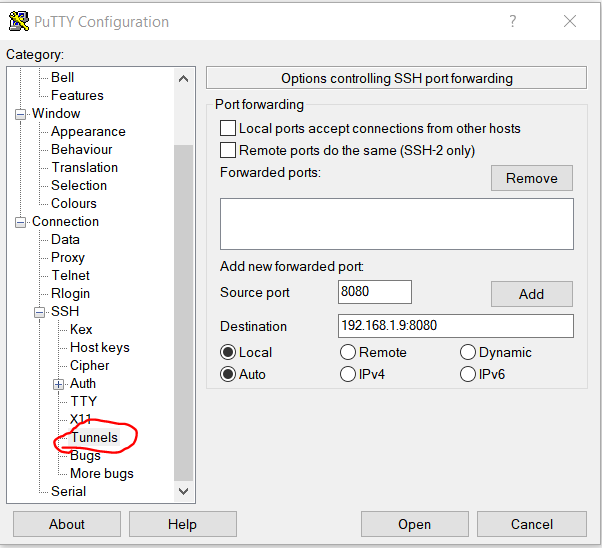The height and width of the screenshot is (548, 602).
Task: Open the X11 category
Action: click(x=80, y=419)
